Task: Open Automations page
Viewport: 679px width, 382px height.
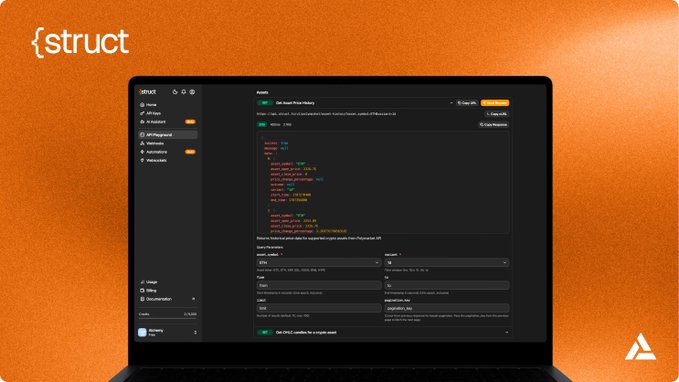Action: [x=156, y=152]
